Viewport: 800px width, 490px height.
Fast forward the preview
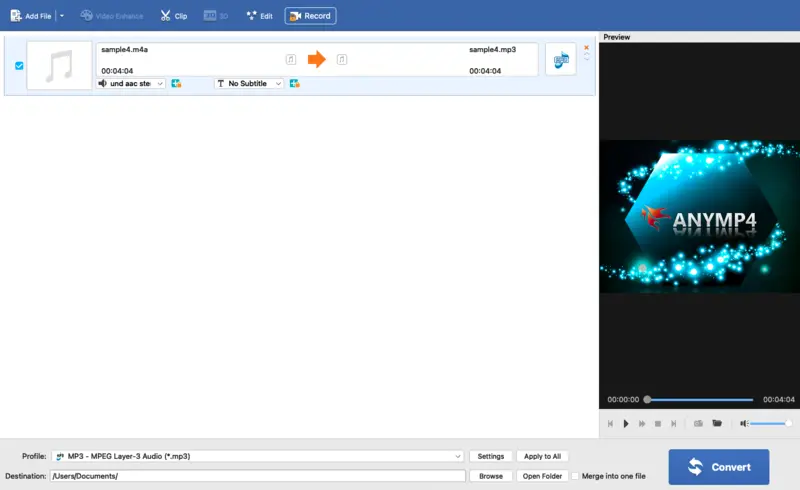click(x=642, y=424)
